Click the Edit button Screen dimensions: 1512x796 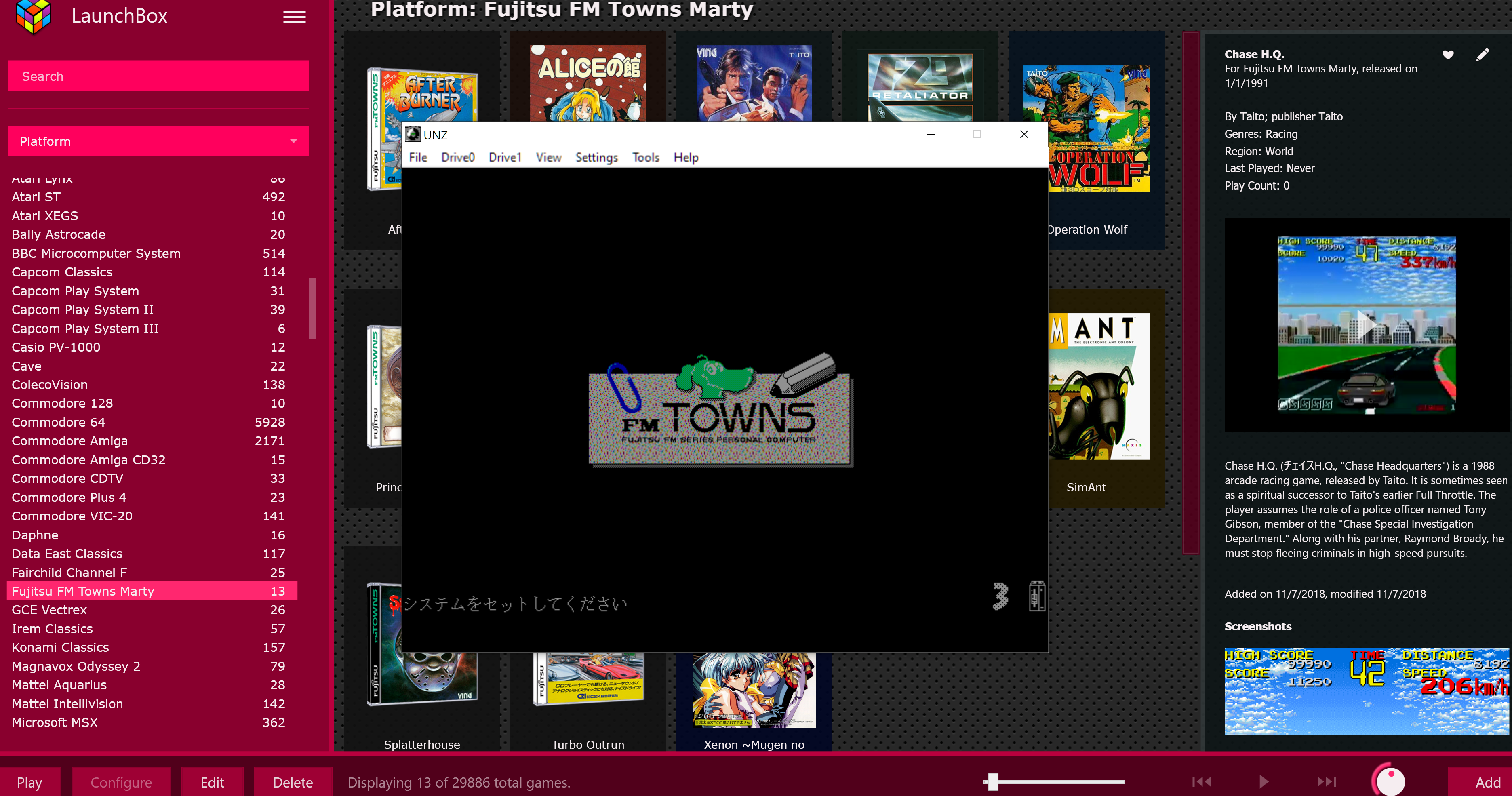(212, 782)
